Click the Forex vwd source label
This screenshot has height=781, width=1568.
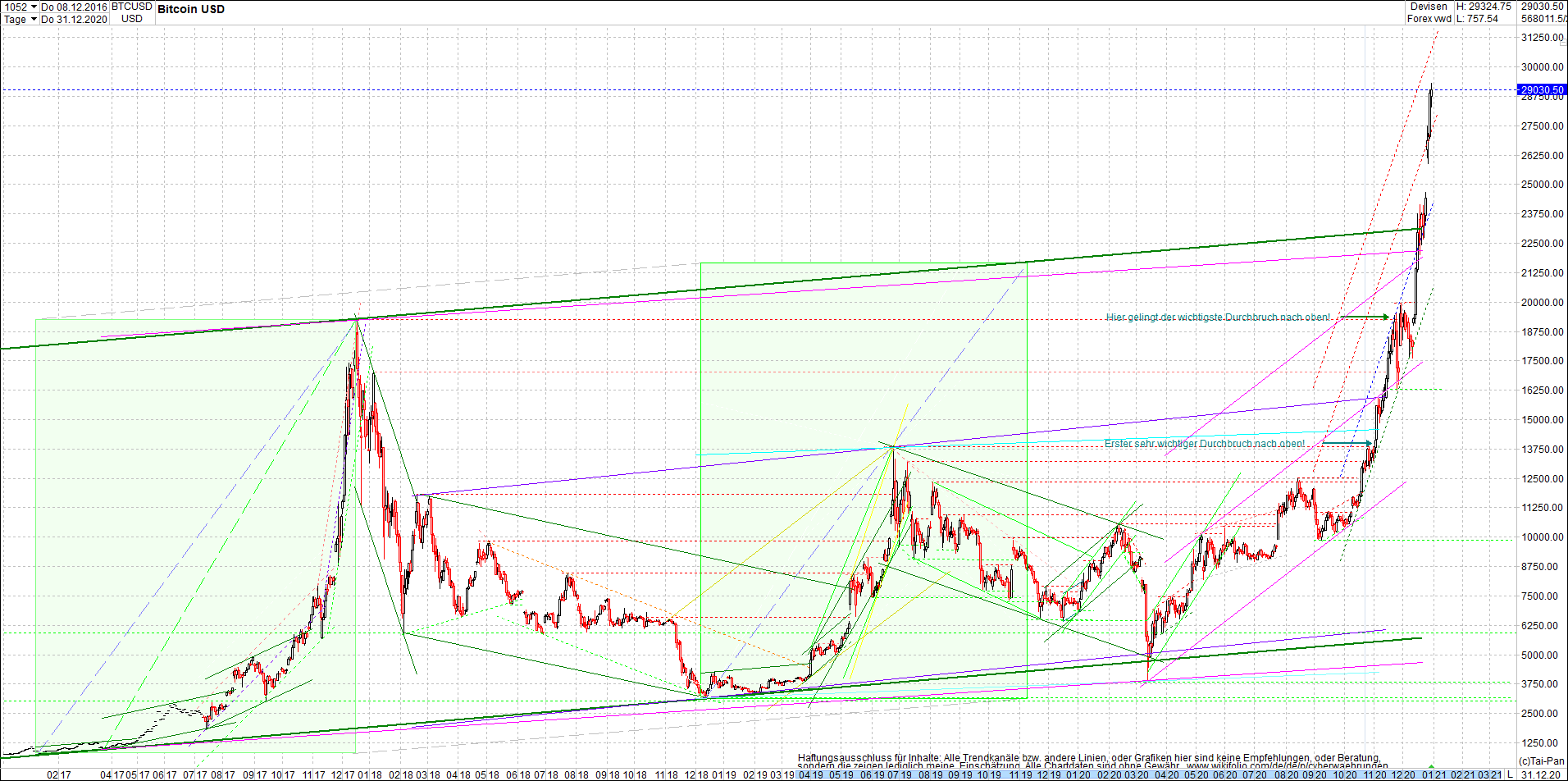[x=1429, y=19]
